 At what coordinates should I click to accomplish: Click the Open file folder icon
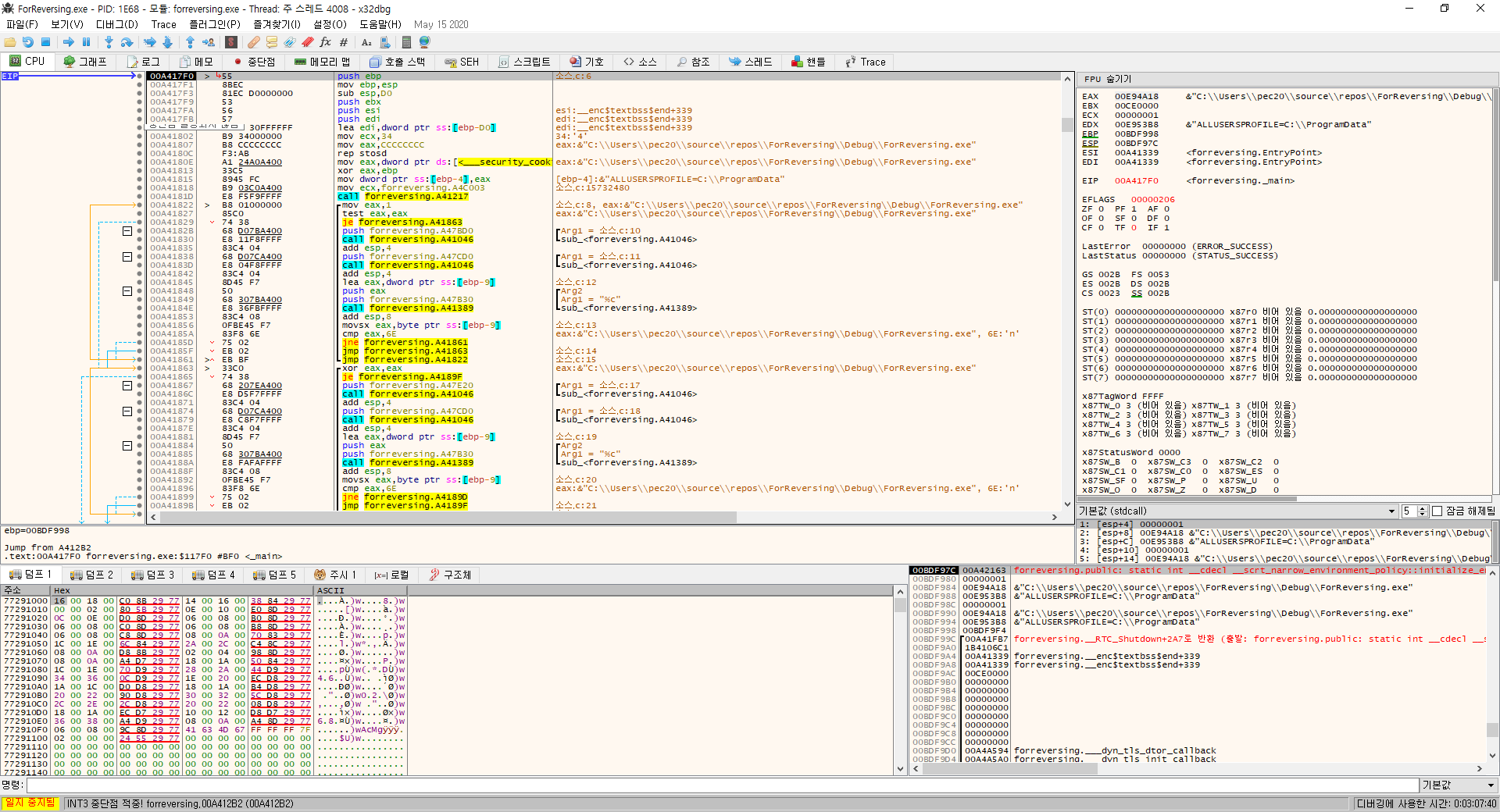pos(10,42)
